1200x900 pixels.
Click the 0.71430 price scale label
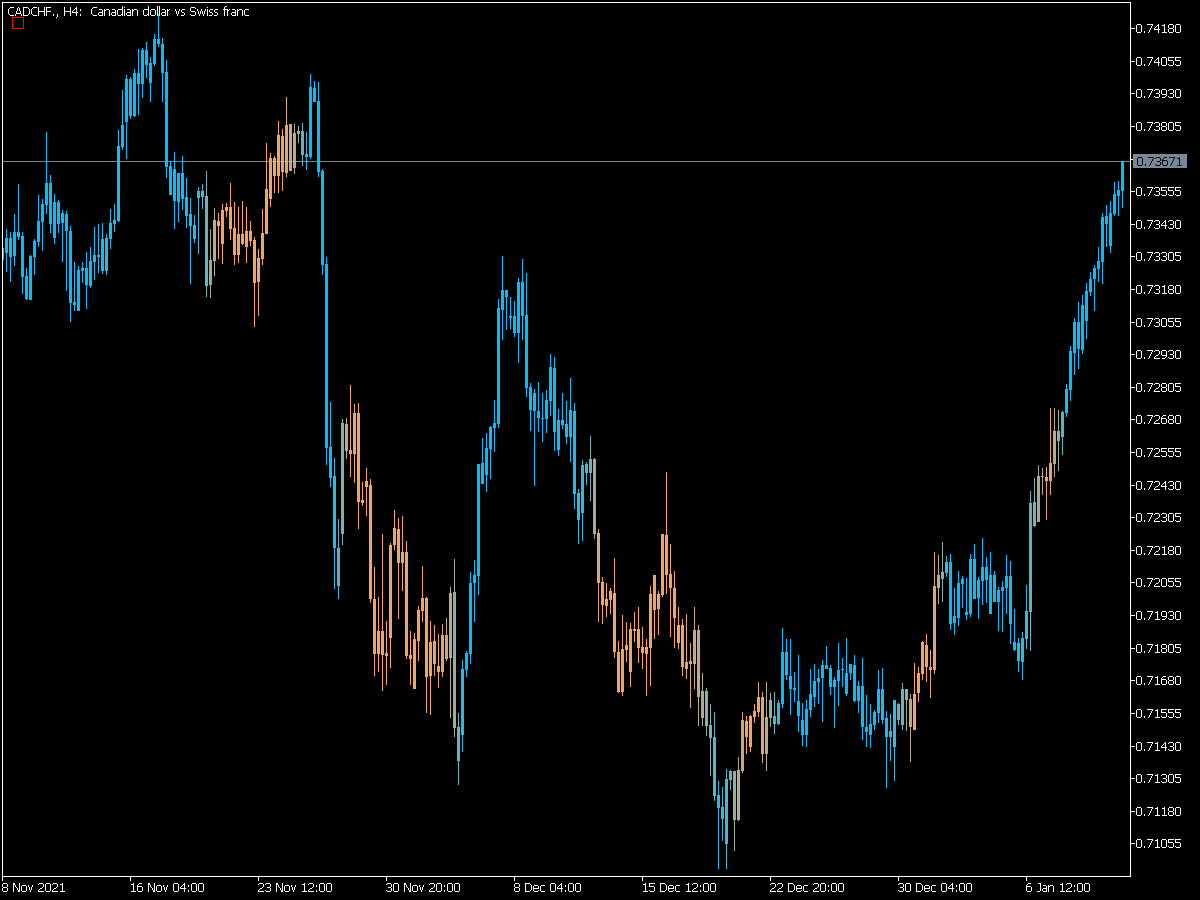1159,747
